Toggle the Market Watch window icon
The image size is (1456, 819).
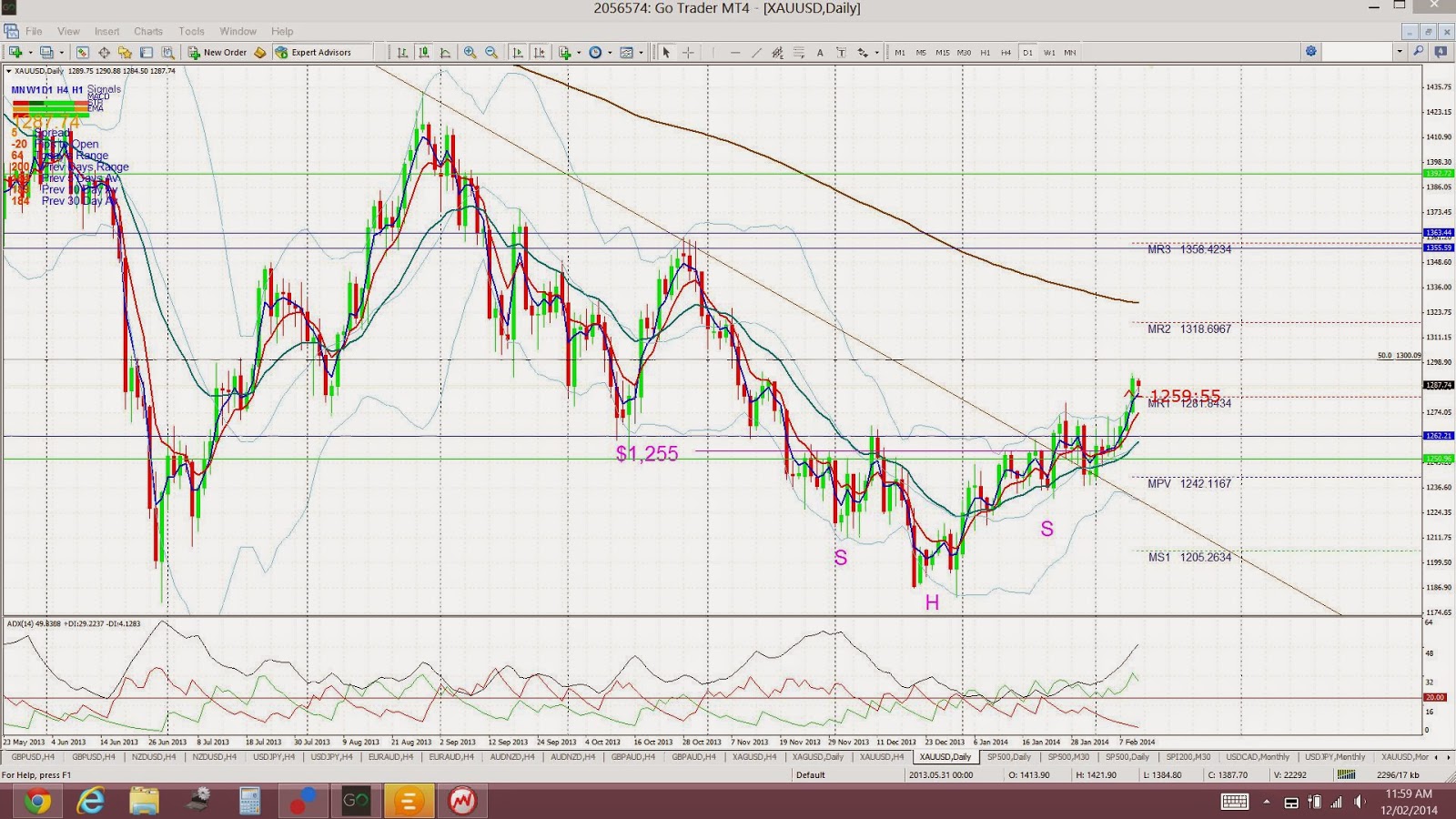pyautogui.click(x=82, y=53)
